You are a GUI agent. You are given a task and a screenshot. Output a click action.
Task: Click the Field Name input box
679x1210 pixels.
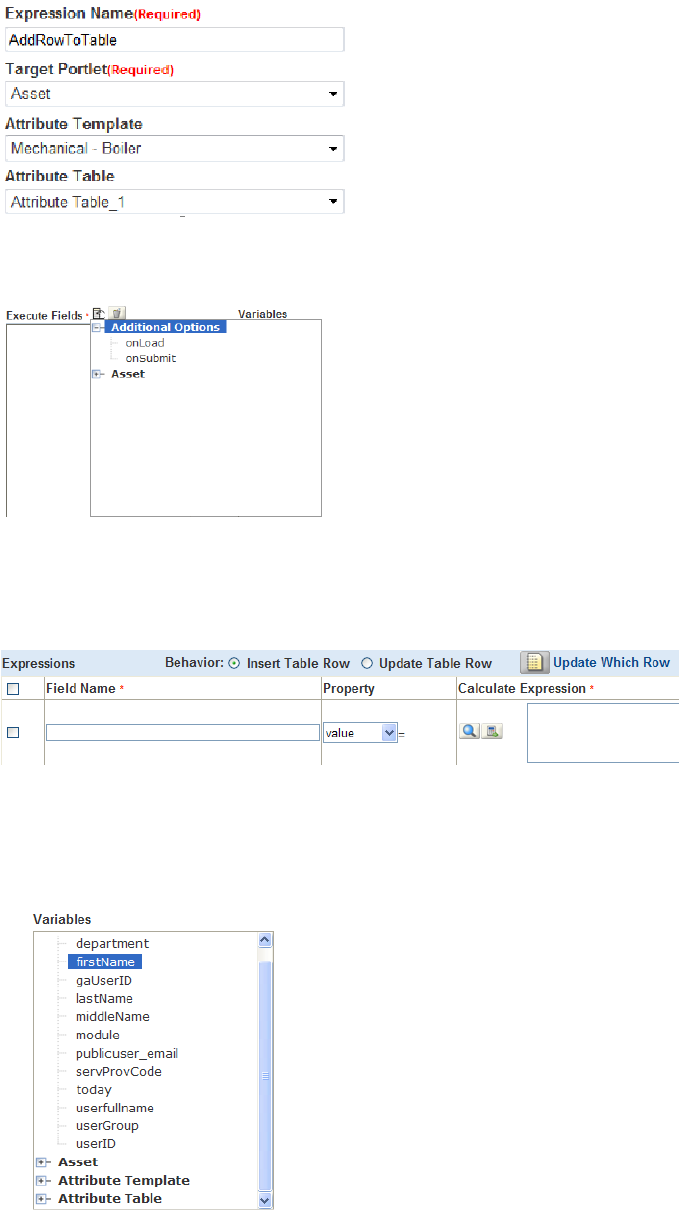tap(183, 732)
